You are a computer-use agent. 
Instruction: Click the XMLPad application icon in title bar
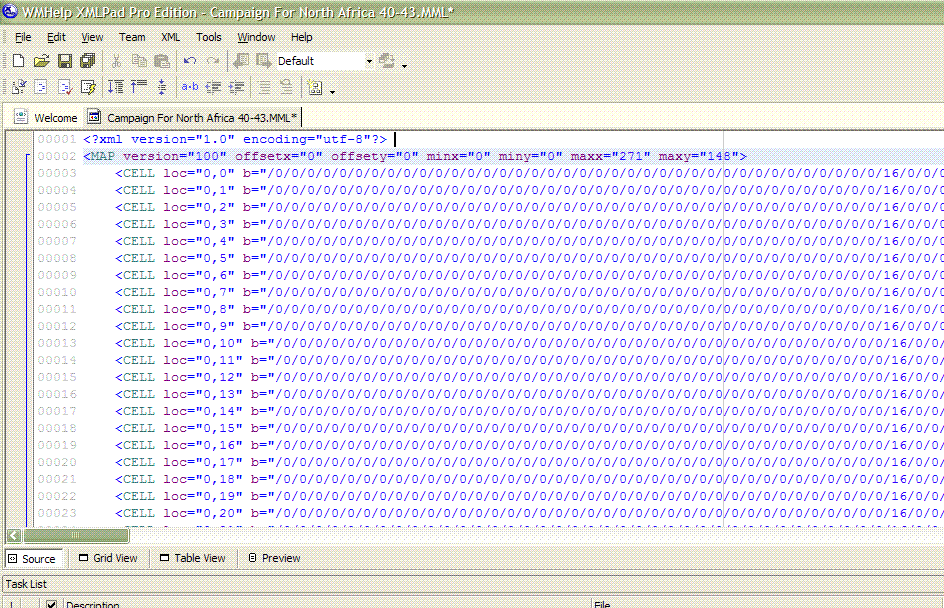(x=10, y=11)
